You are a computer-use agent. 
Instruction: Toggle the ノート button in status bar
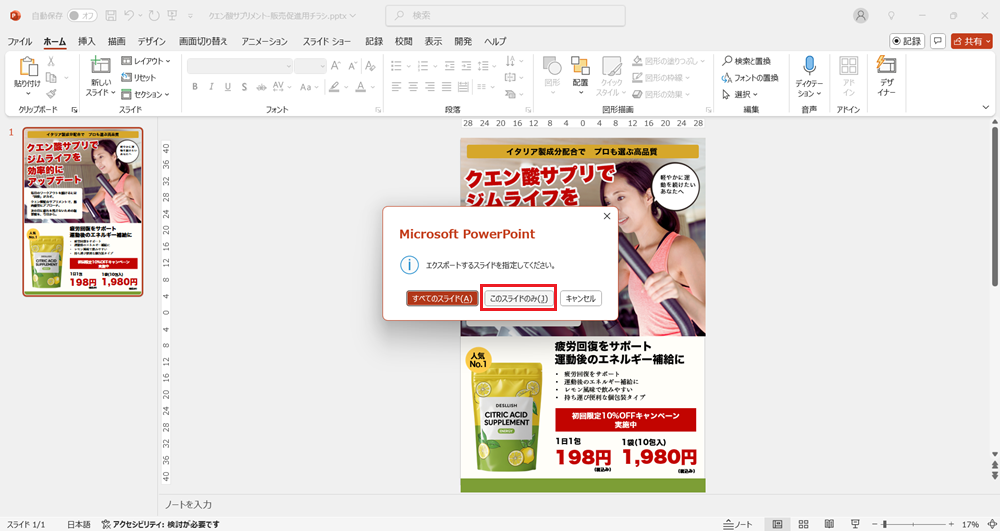click(737, 524)
